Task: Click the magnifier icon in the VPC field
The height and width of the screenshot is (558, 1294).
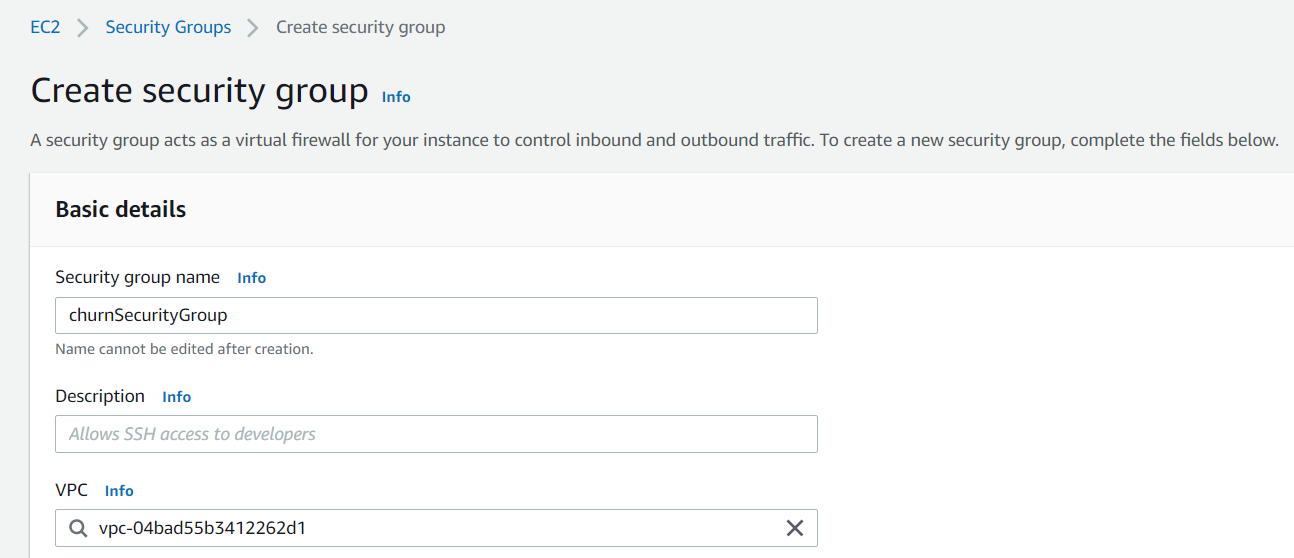Action: 78,528
